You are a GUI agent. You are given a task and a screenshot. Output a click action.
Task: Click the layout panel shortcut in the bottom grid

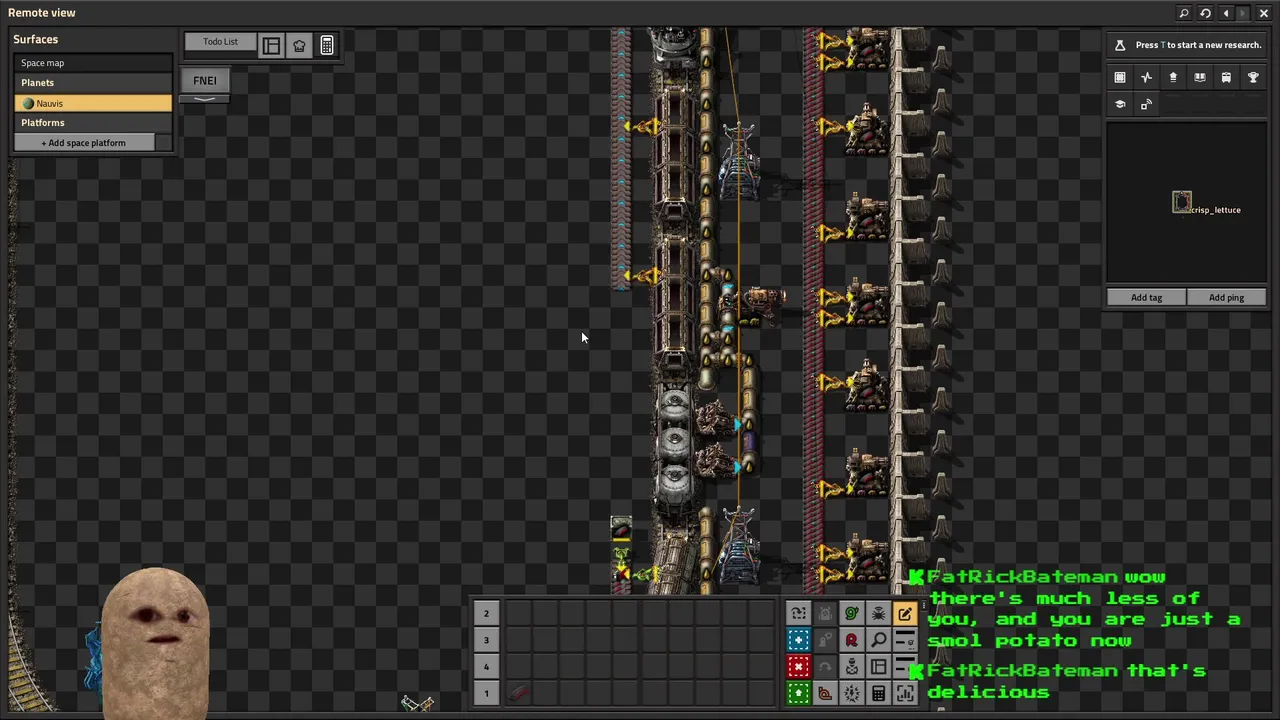click(x=878, y=667)
